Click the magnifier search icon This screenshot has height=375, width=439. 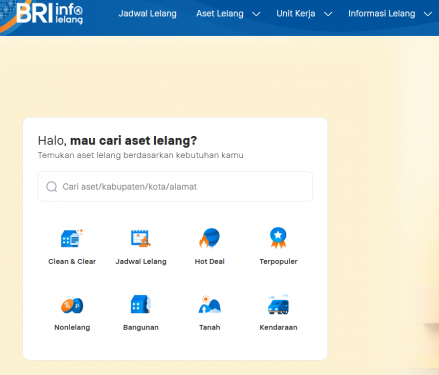tap(52, 187)
